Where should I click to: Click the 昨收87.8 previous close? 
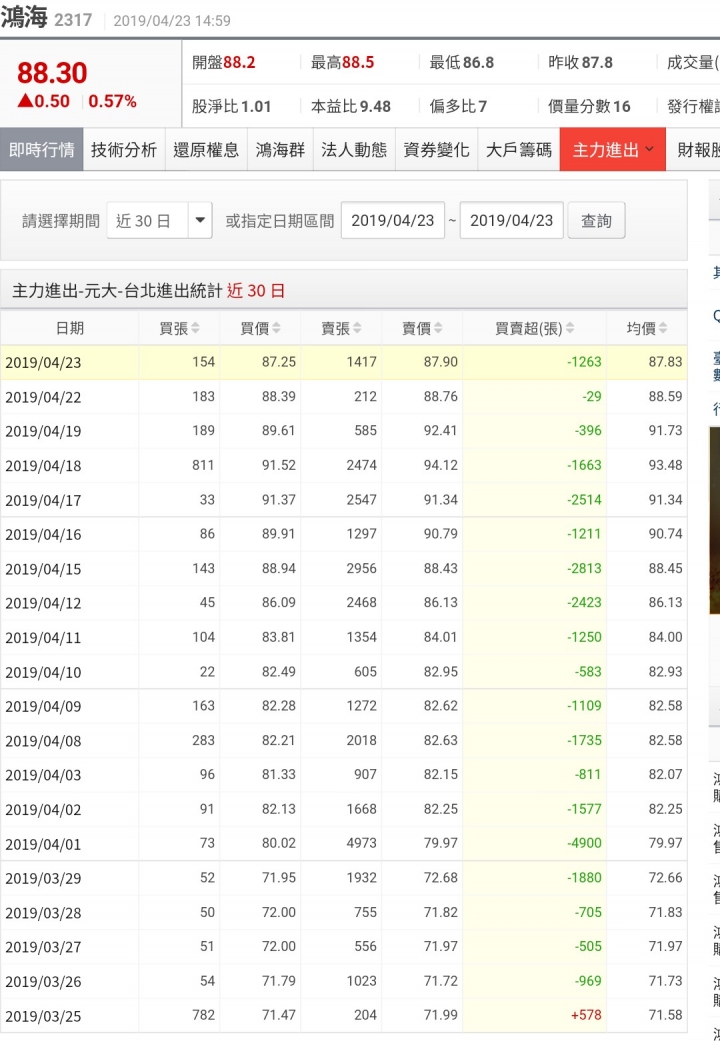pos(581,62)
